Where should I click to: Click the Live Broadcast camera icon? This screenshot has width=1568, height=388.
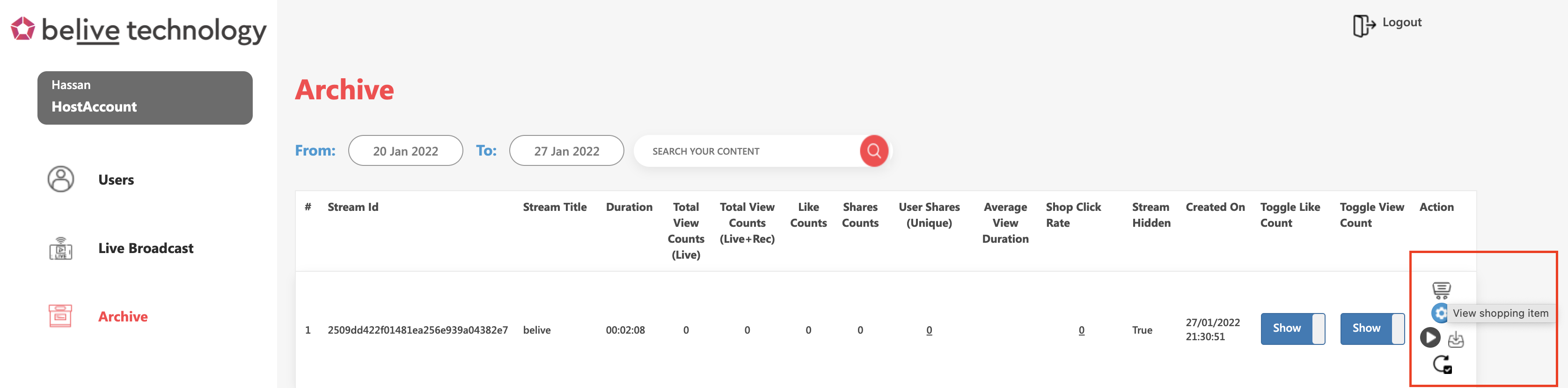click(x=61, y=248)
